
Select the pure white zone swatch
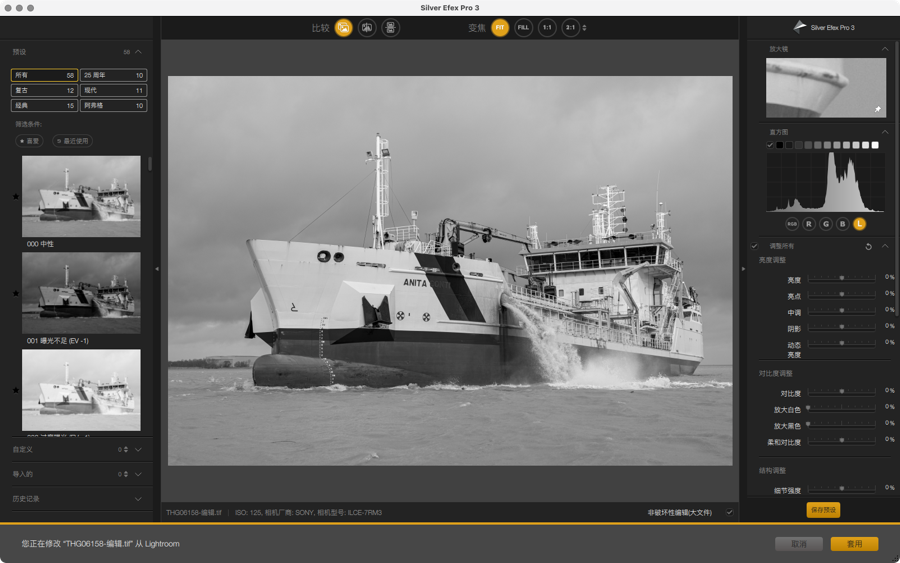coord(875,145)
